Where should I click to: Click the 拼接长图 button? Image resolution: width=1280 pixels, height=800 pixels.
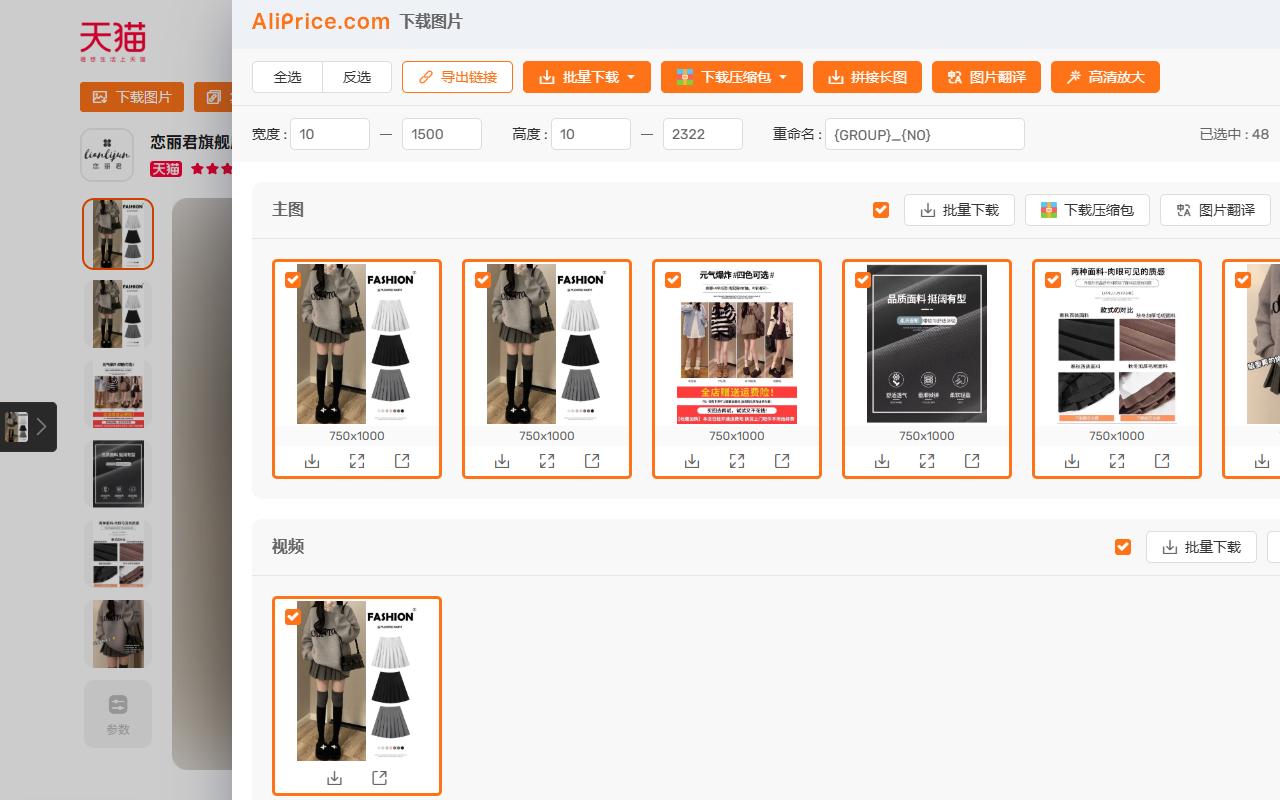(x=867, y=77)
